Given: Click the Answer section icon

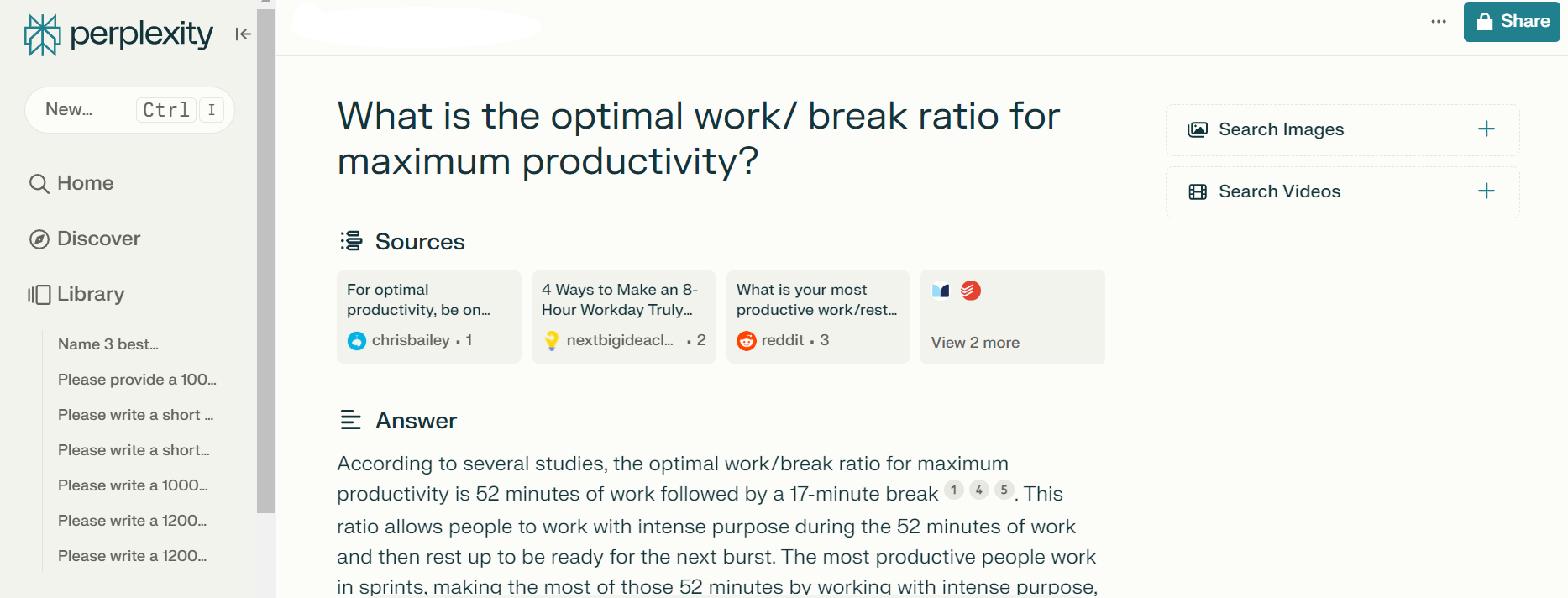Looking at the screenshot, I should click(x=351, y=419).
